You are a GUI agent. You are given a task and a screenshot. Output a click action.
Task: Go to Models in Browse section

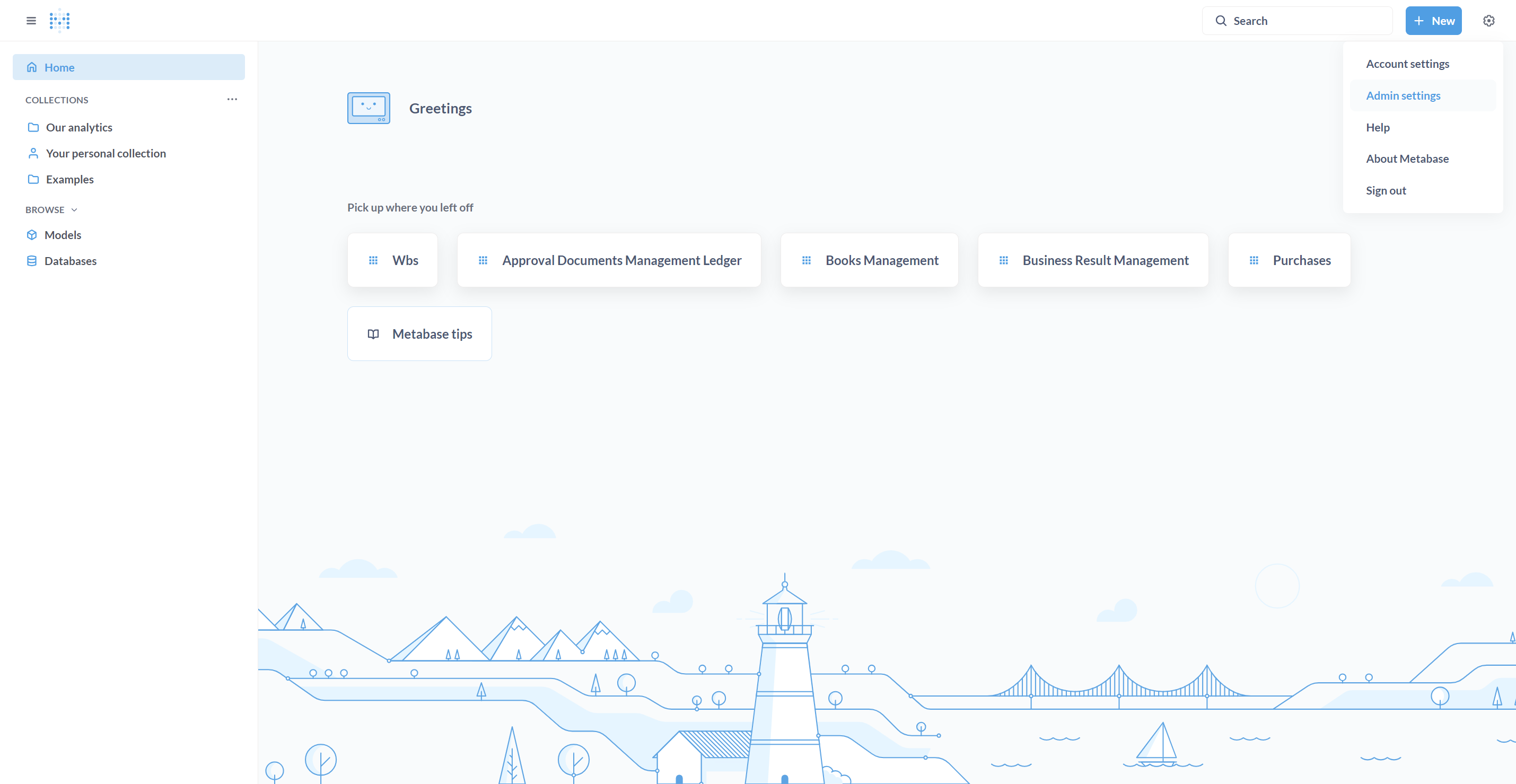pos(128,235)
